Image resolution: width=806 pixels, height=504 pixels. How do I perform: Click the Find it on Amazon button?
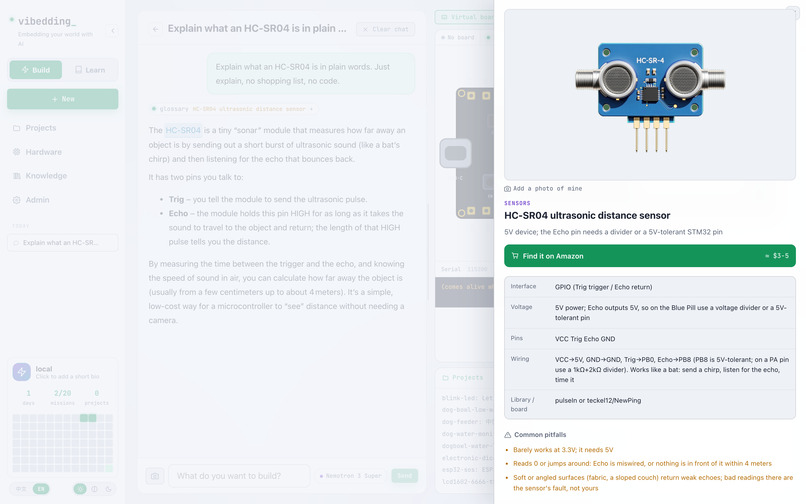650,256
